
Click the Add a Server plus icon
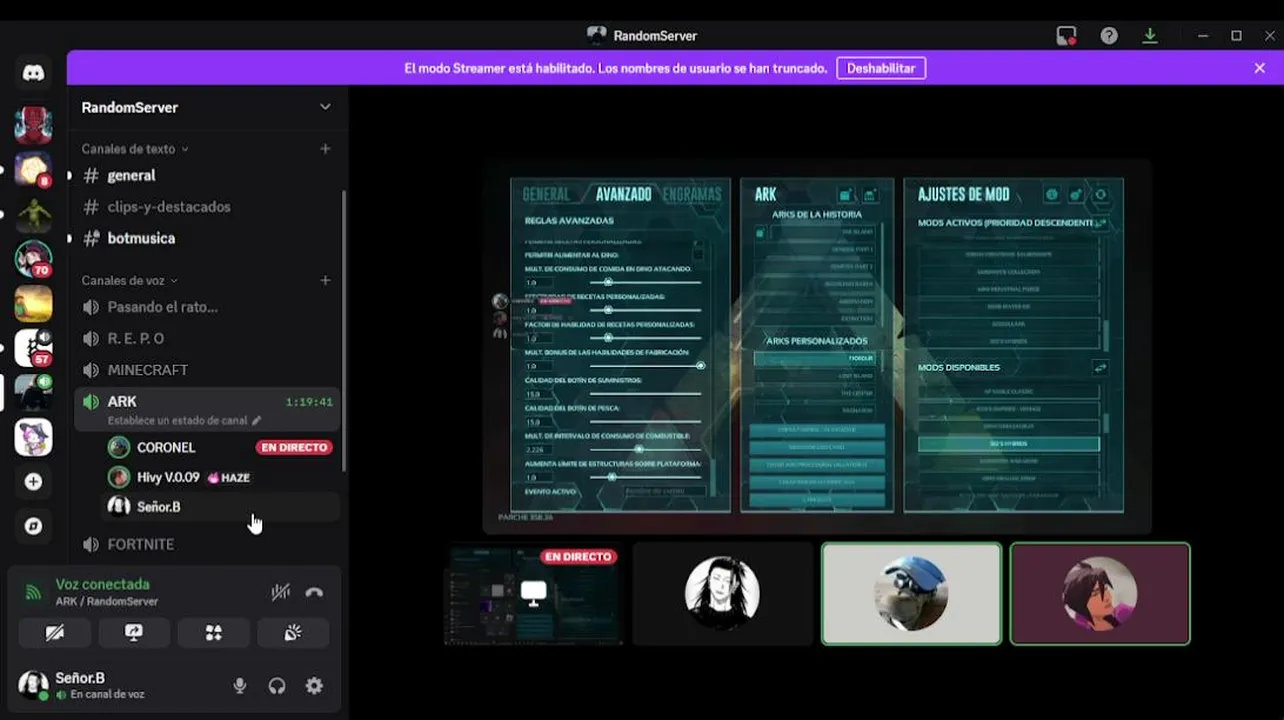(33, 482)
